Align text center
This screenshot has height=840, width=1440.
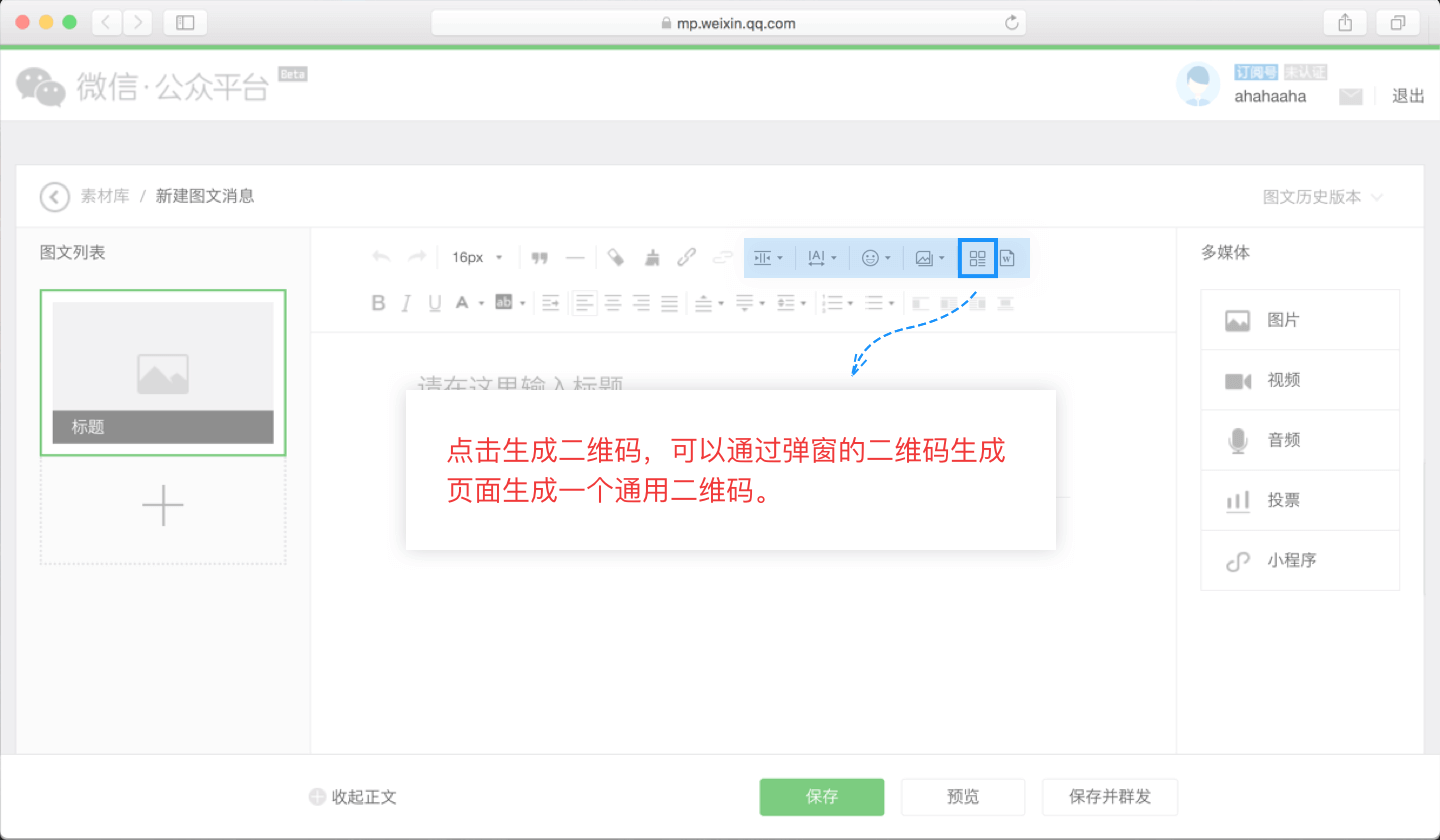[x=613, y=302]
